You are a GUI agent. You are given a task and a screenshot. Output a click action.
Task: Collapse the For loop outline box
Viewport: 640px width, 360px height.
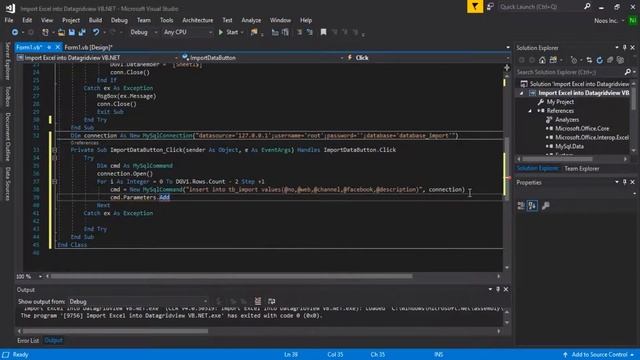tap(54, 182)
